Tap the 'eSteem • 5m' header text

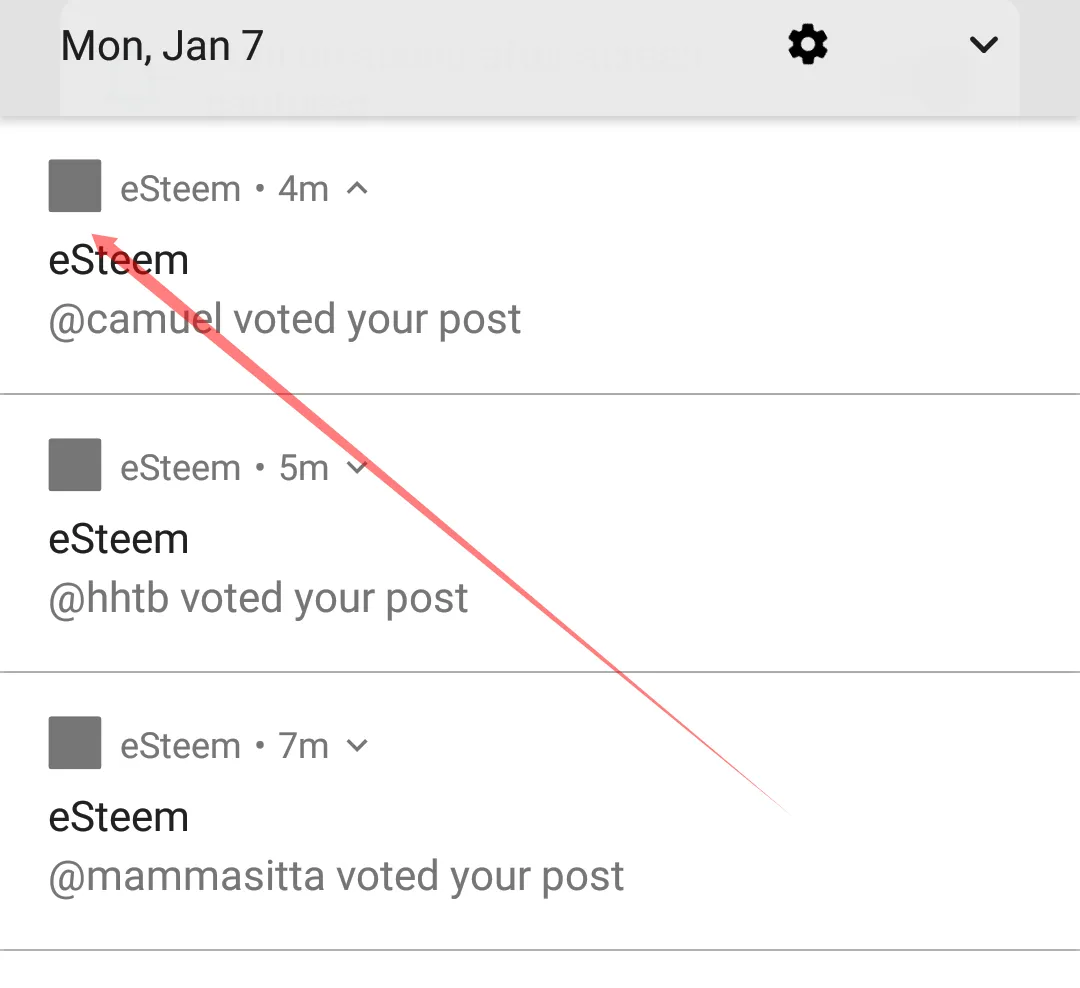[x=225, y=468]
